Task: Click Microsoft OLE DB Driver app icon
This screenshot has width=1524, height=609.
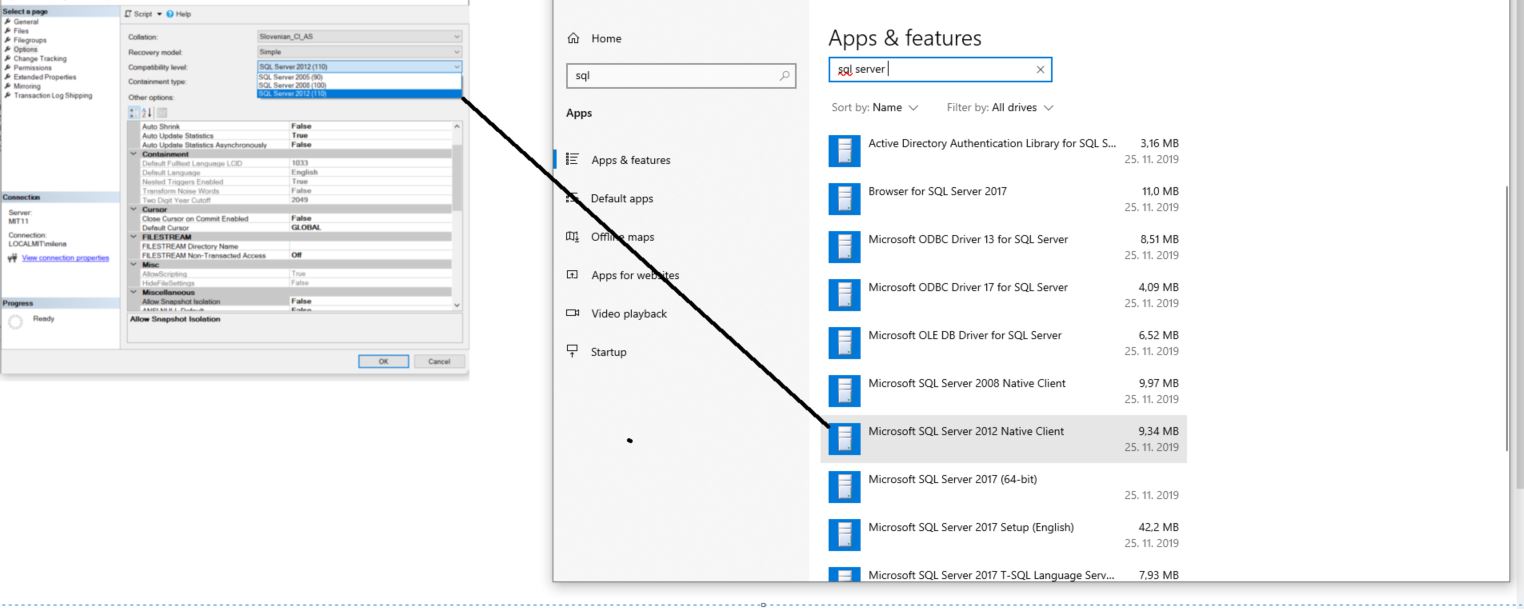Action: [844, 343]
